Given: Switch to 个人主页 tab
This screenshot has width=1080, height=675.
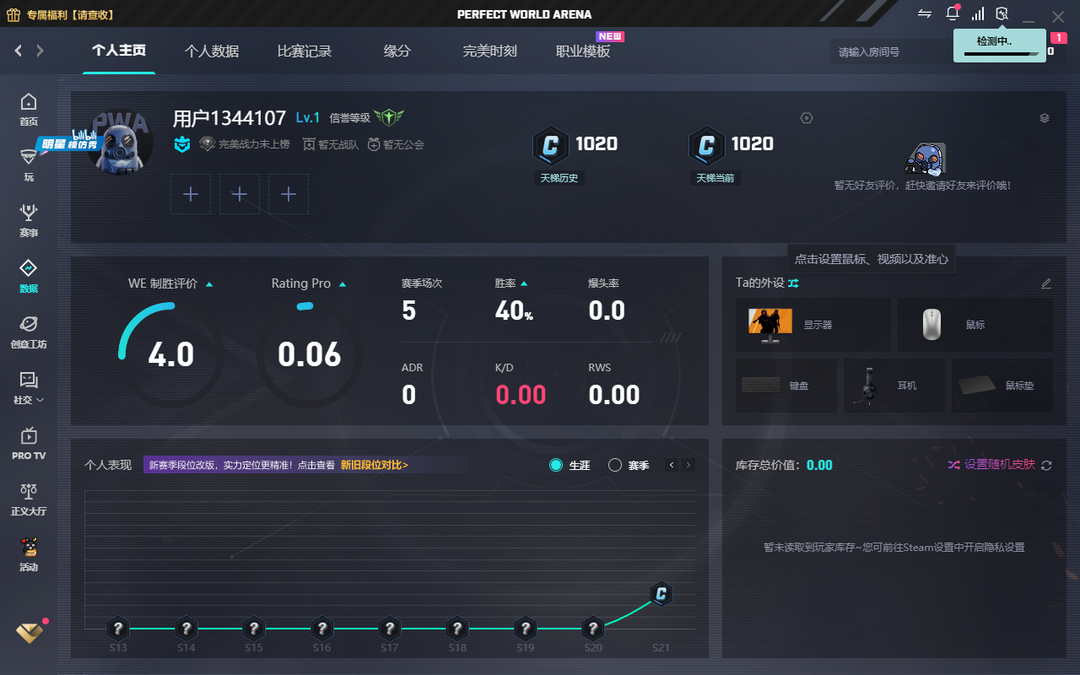Looking at the screenshot, I should coord(118,50).
